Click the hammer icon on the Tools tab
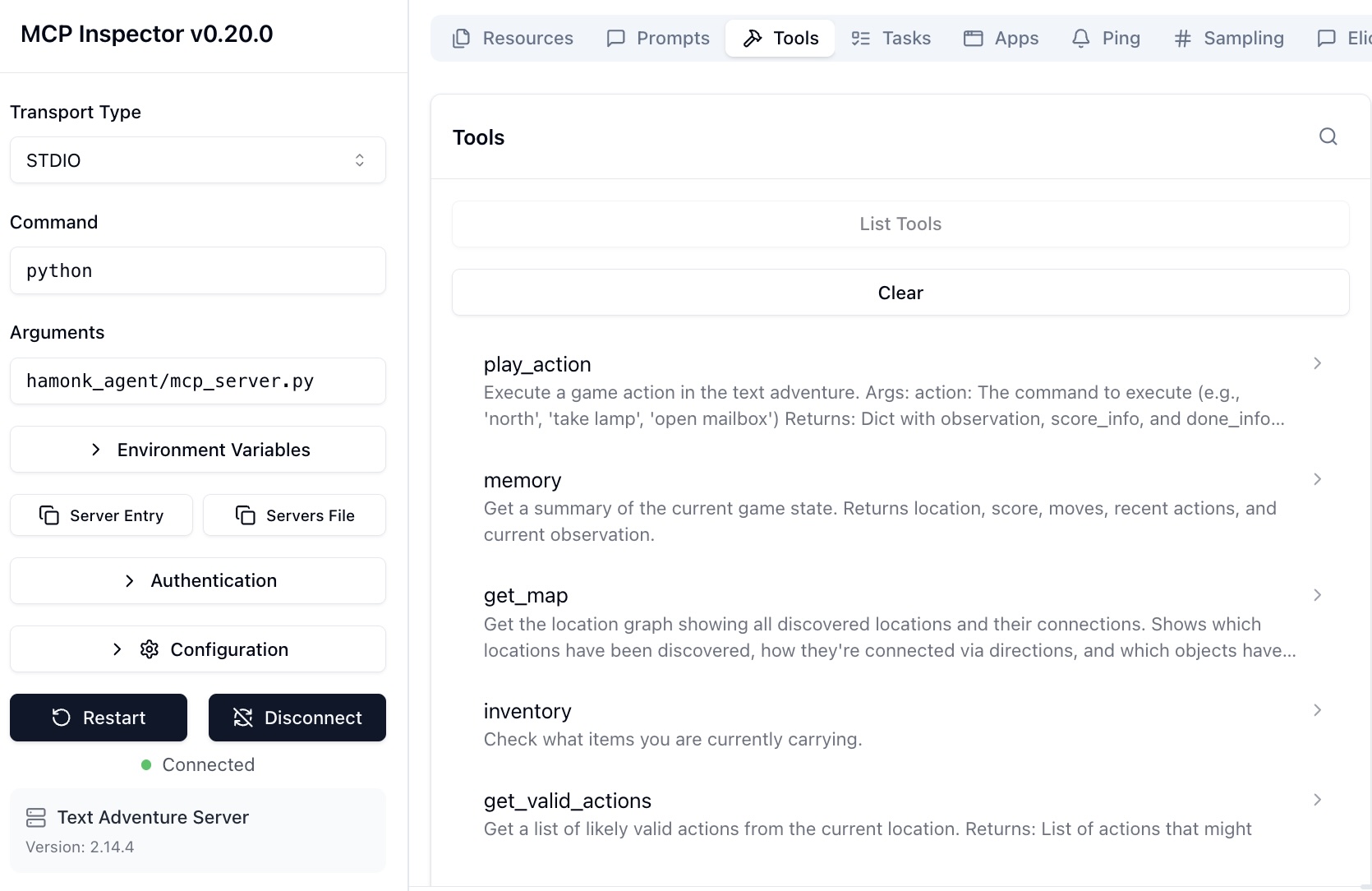 click(x=753, y=38)
